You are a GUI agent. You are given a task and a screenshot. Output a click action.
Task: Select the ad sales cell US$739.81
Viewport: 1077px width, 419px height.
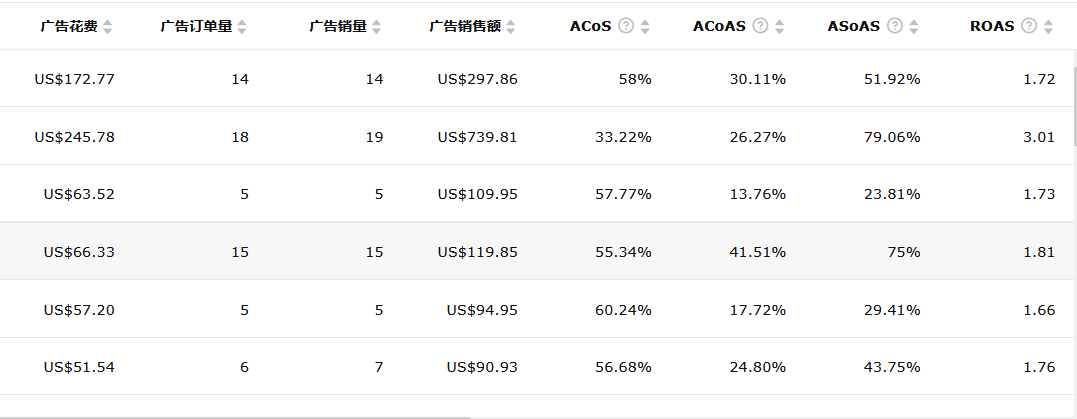tap(478, 137)
